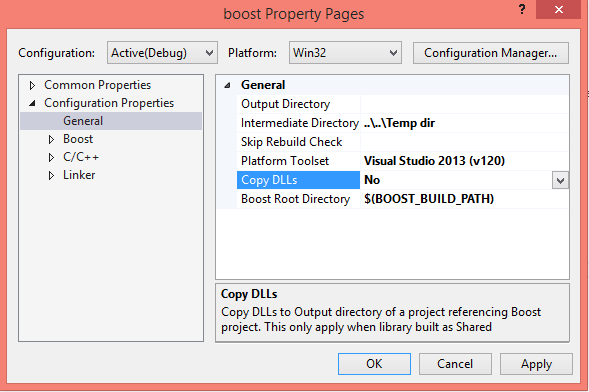Click the Output Directory value field
Viewport: 589px width, 392px height.
(465, 104)
